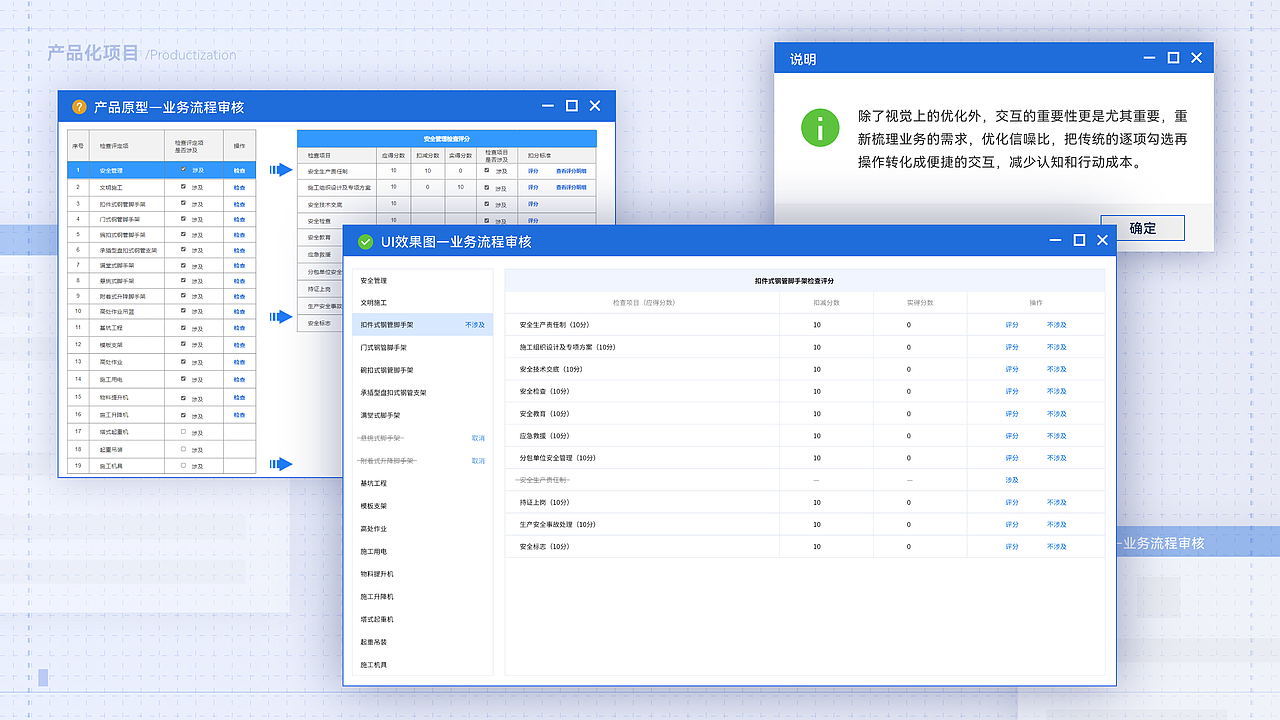Image resolution: width=1280 pixels, height=720 pixels.
Task: Check the unchecked 涉及 box for 塔式起重机
Action: coord(183,431)
